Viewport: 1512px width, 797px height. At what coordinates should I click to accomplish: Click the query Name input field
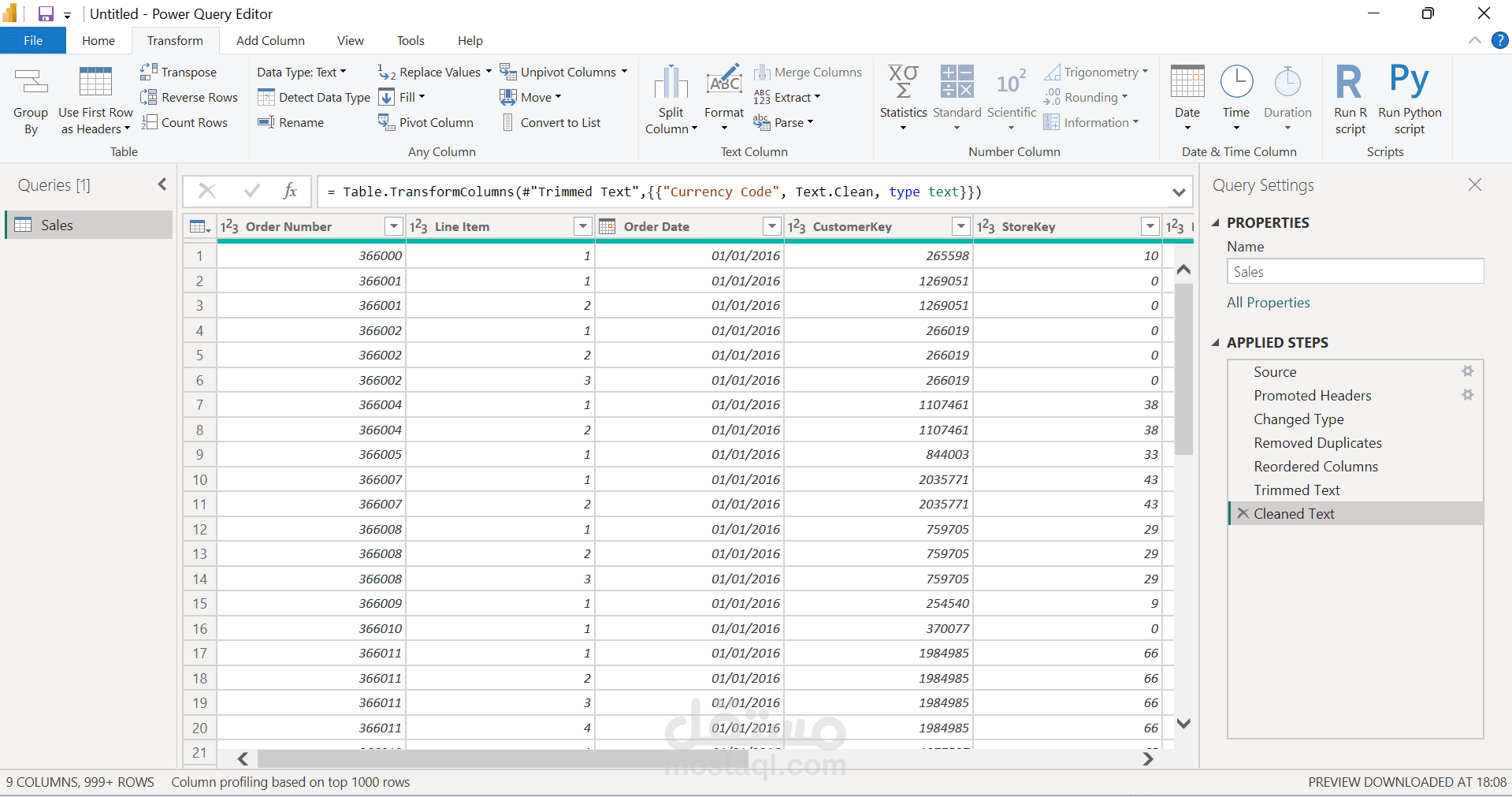pos(1355,271)
